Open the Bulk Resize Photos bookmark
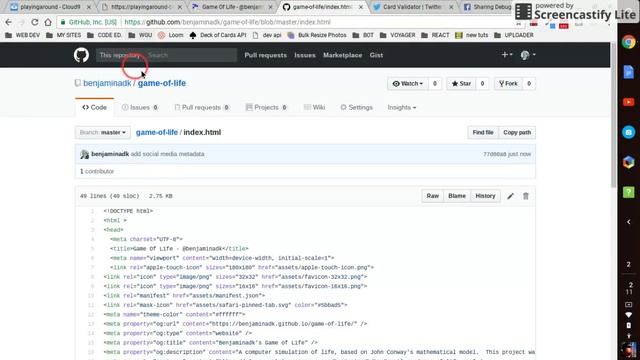Viewport: 640px width, 360px height. click(x=317, y=36)
